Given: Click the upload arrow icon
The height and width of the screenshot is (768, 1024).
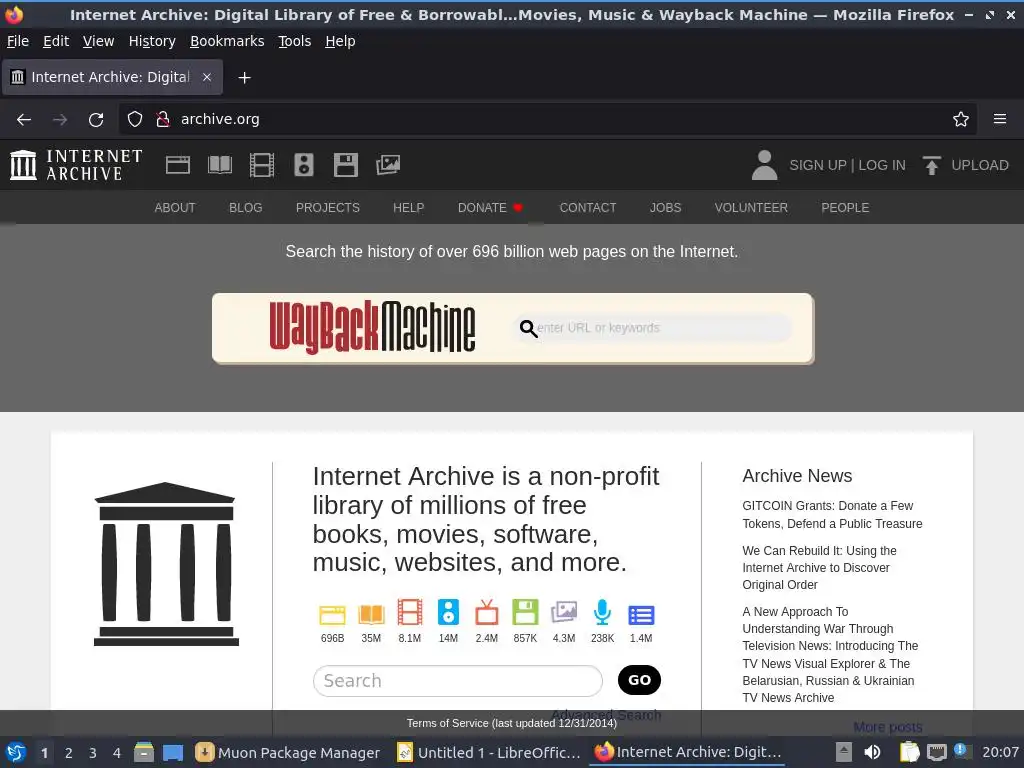Looking at the screenshot, I should (932, 165).
